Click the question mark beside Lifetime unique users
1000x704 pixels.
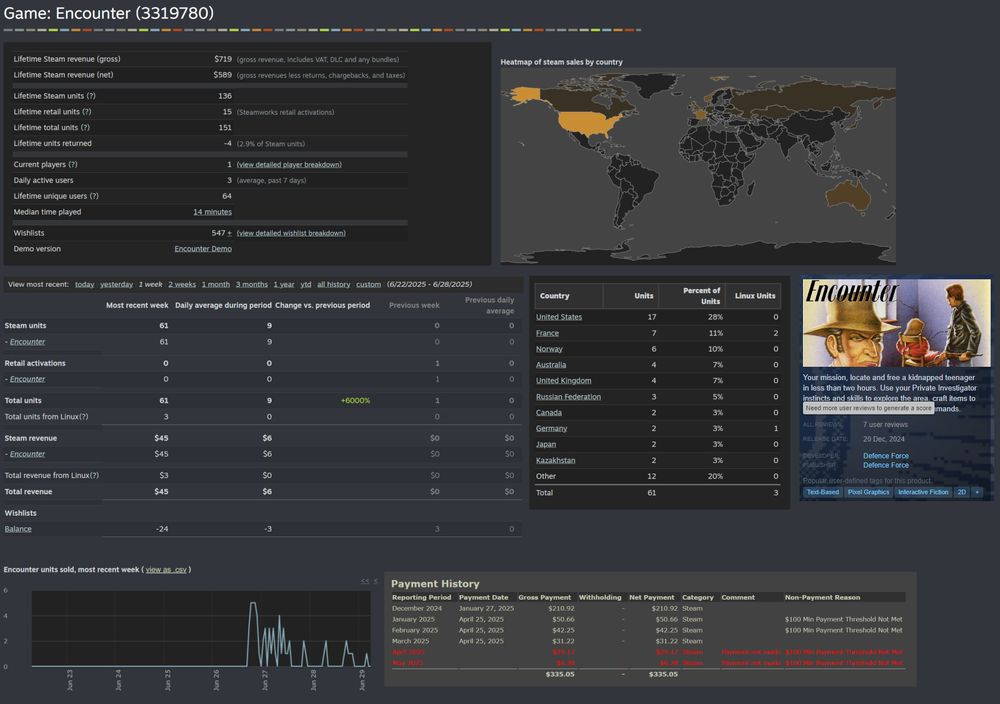[x=94, y=196]
